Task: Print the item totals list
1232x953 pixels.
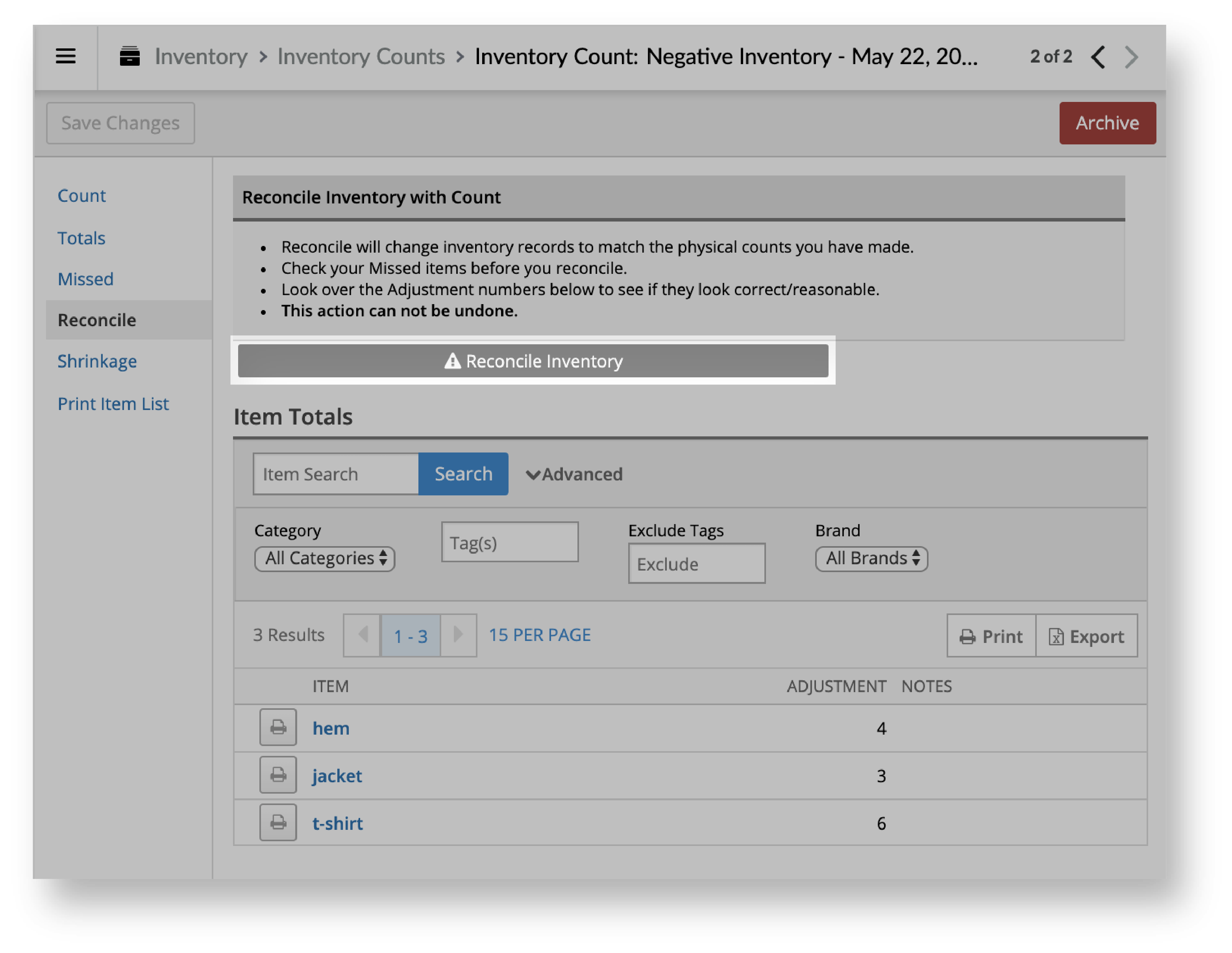Action: click(991, 636)
